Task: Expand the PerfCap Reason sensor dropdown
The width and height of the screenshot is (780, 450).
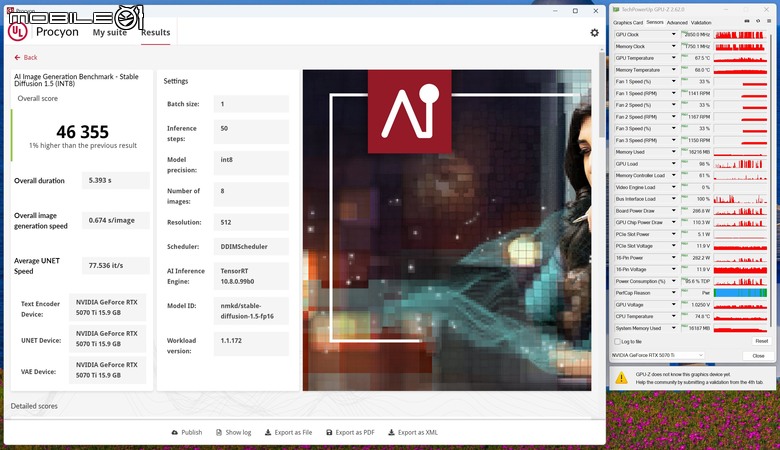Action: [673, 293]
